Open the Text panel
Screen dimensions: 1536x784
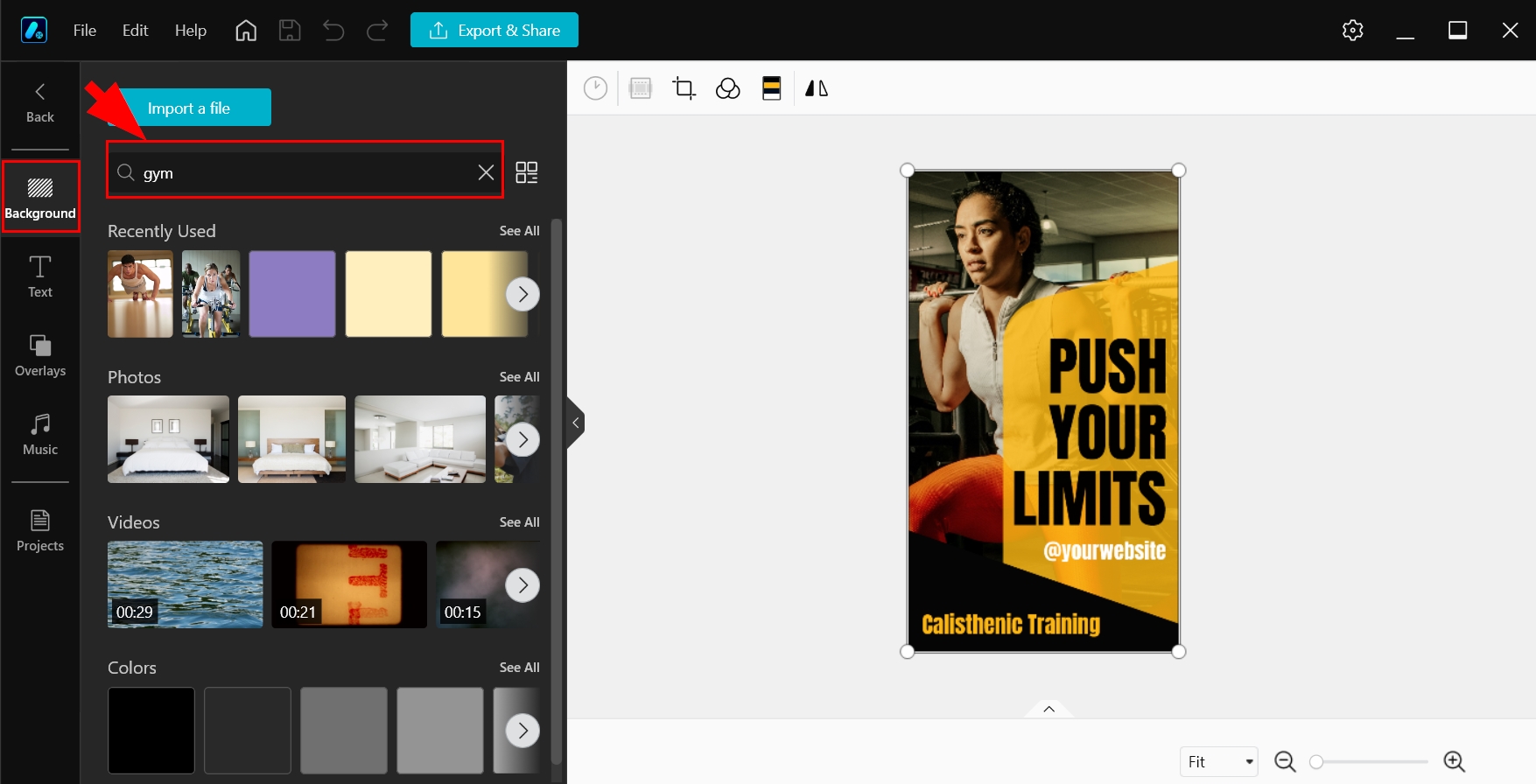pyautogui.click(x=40, y=276)
